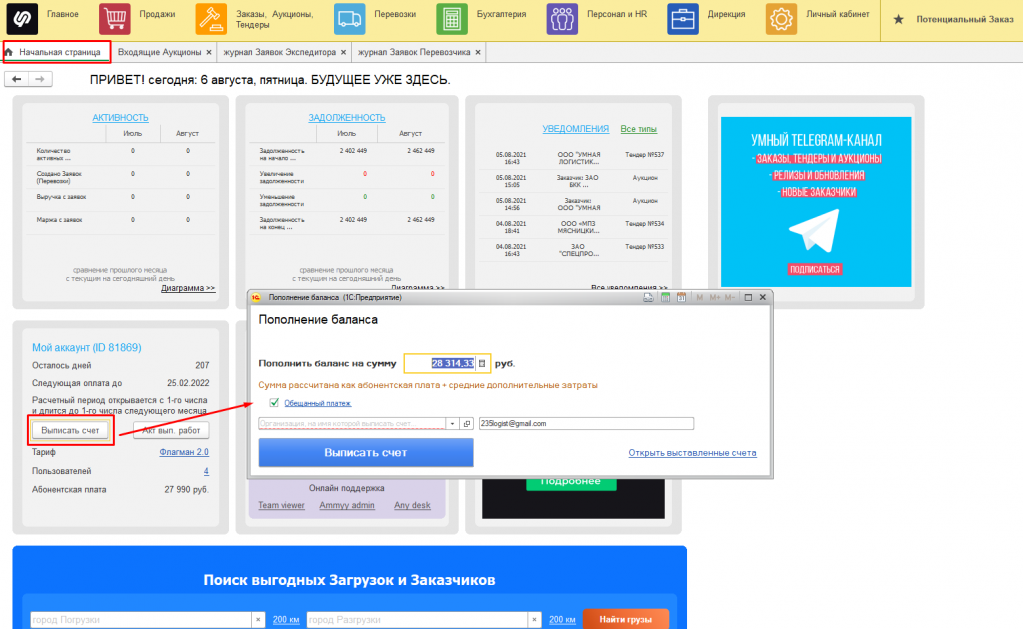The height and width of the screenshot is (629, 1023).
Task: Open the УВЕДОМЛЕНИЯ heading link
Action: click(x=575, y=129)
